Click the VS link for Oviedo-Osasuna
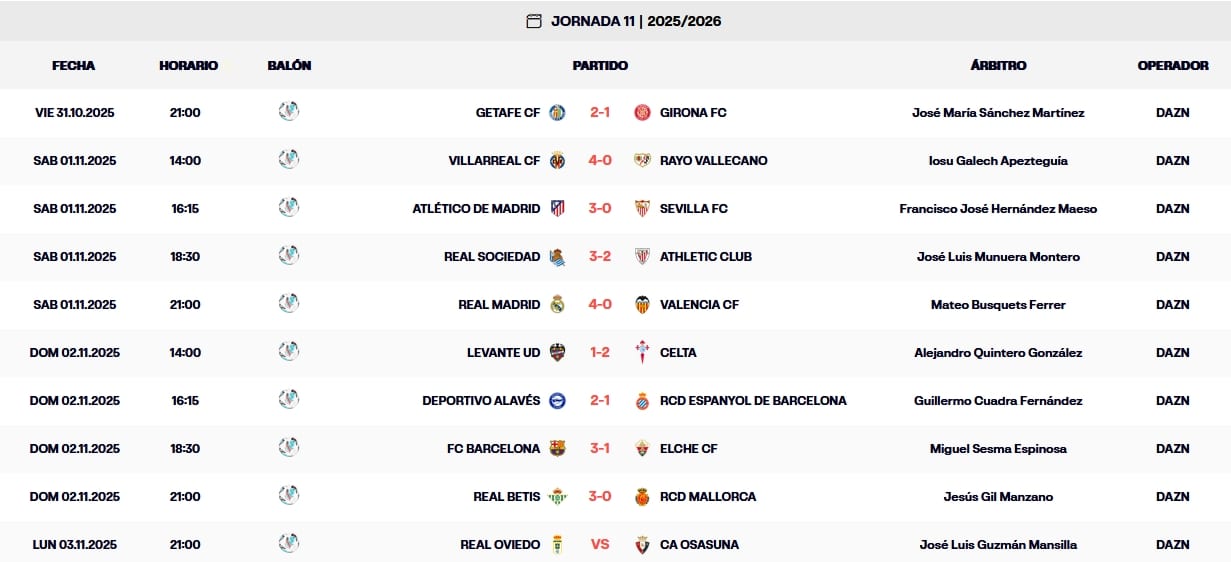Screen dimensions: 1231x562 click(x=600, y=545)
